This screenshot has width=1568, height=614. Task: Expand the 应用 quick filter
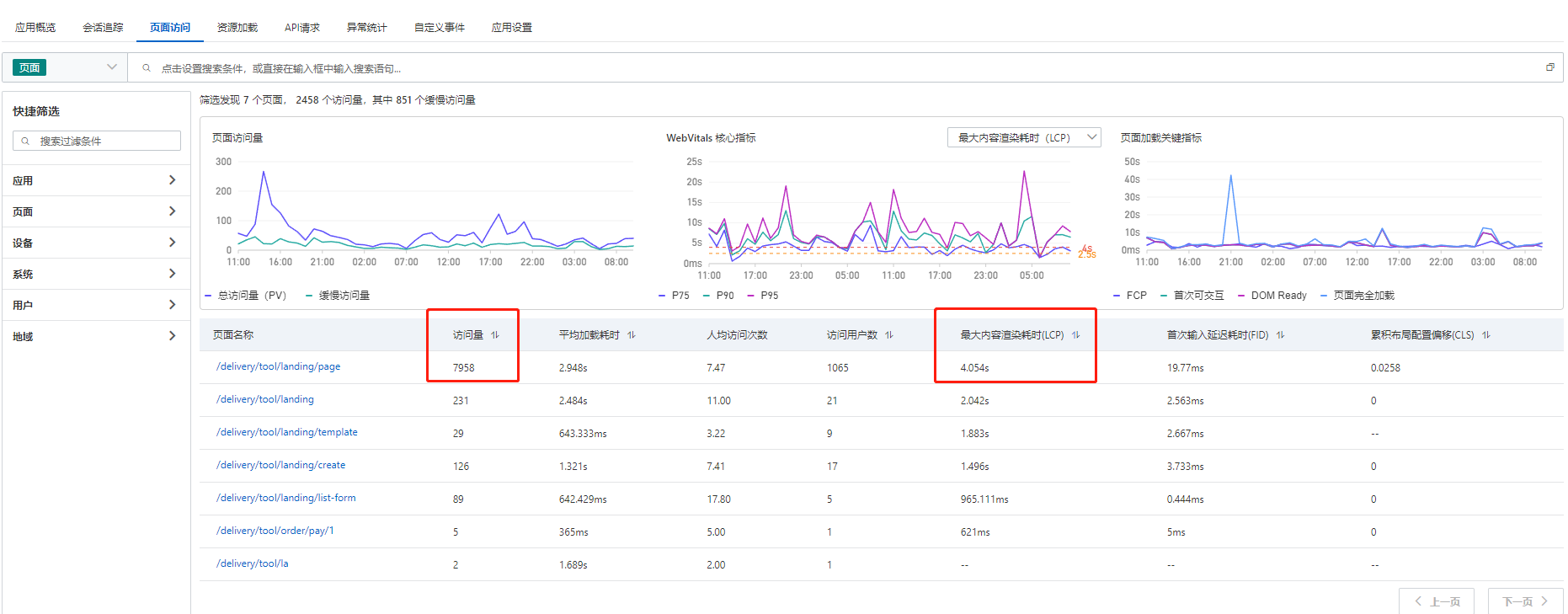coord(94,180)
